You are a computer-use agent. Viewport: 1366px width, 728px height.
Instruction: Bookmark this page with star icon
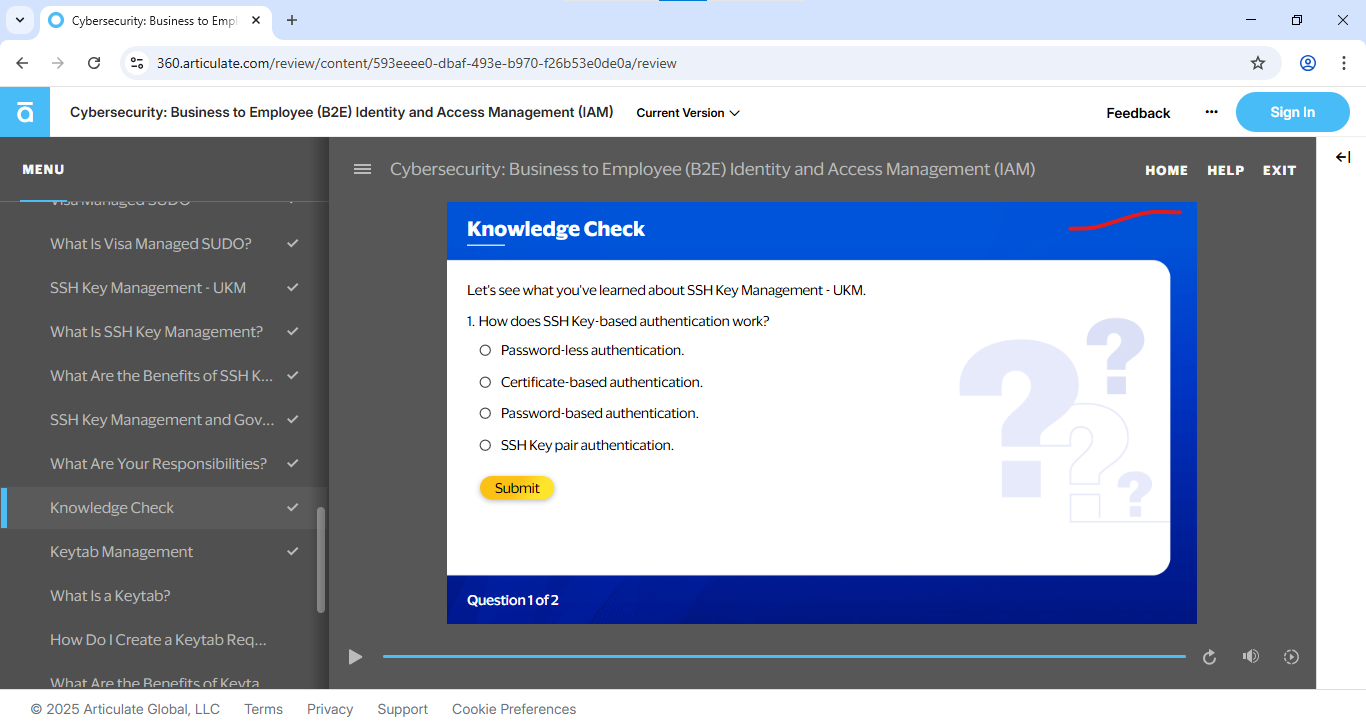click(1258, 63)
